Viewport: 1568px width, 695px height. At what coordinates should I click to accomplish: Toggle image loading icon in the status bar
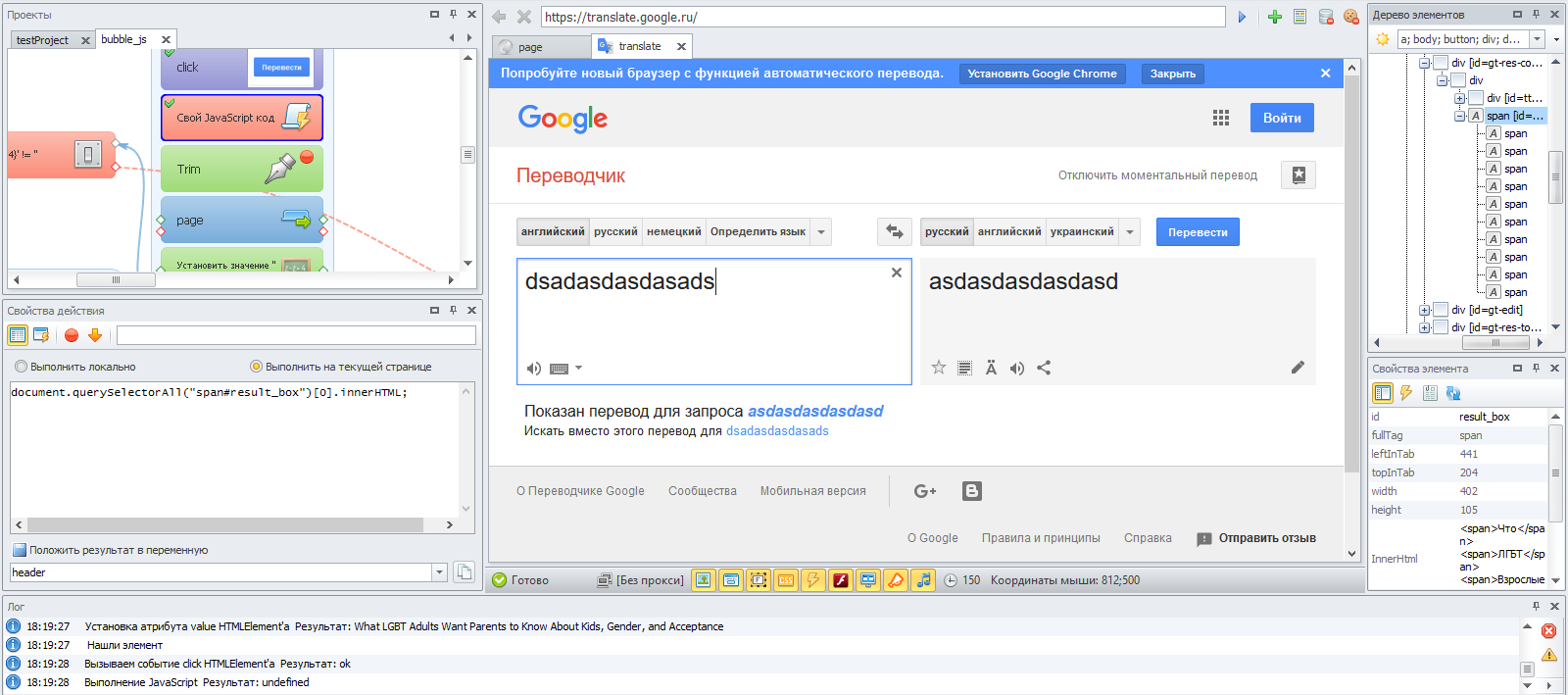pyautogui.click(x=704, y=580)
